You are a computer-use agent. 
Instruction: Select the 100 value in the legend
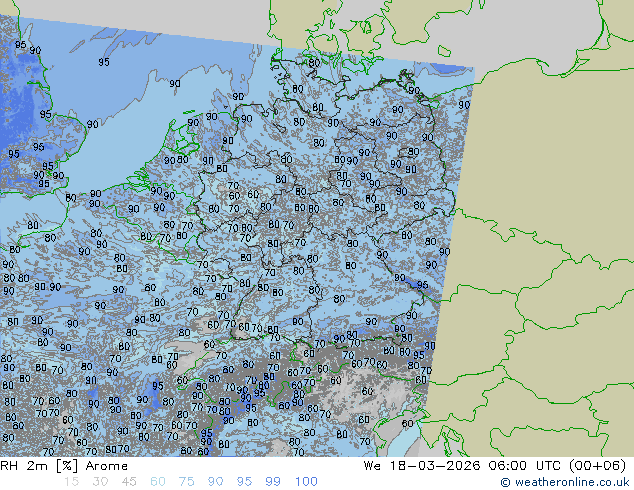pos(306,482)
